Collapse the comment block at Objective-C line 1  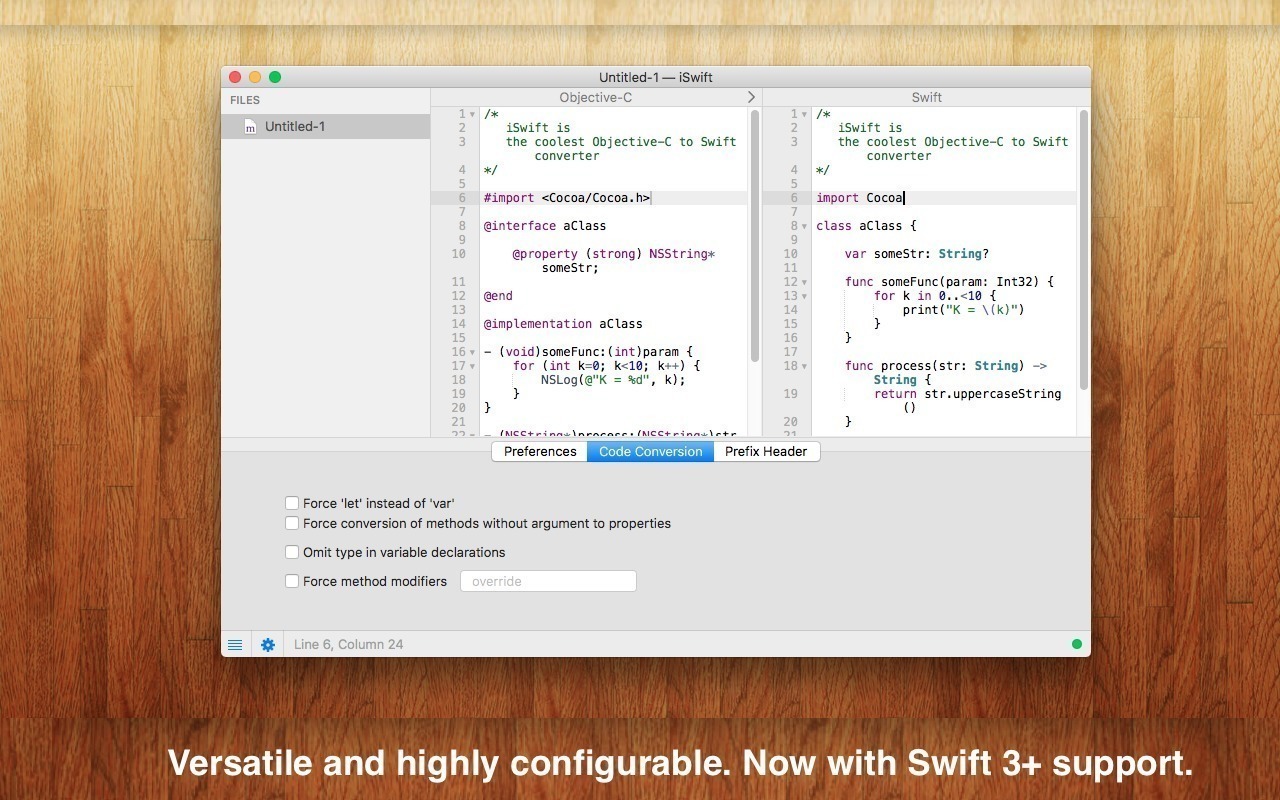click(x=472, y=115)
